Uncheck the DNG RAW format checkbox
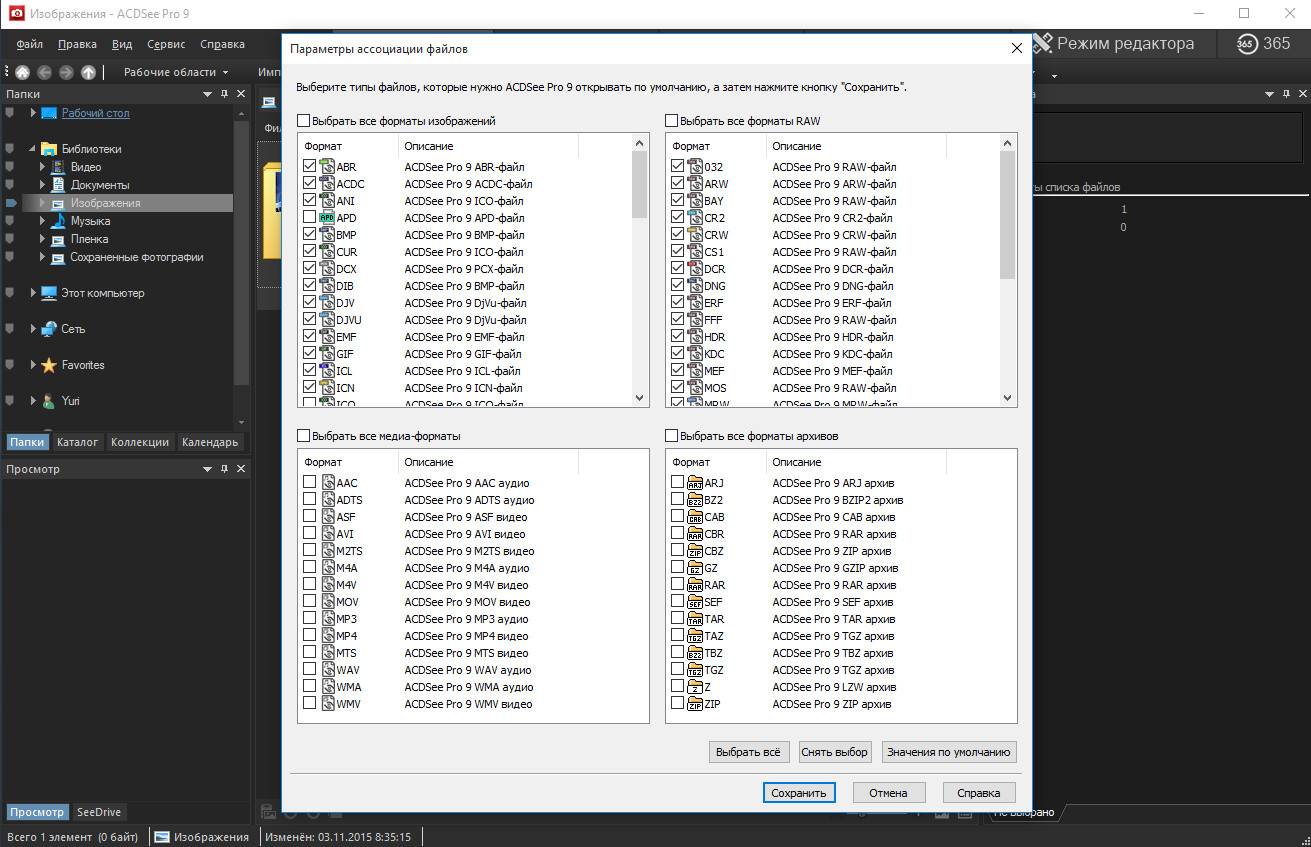This screenshot has width=1311, height=847. pos(678,285)
